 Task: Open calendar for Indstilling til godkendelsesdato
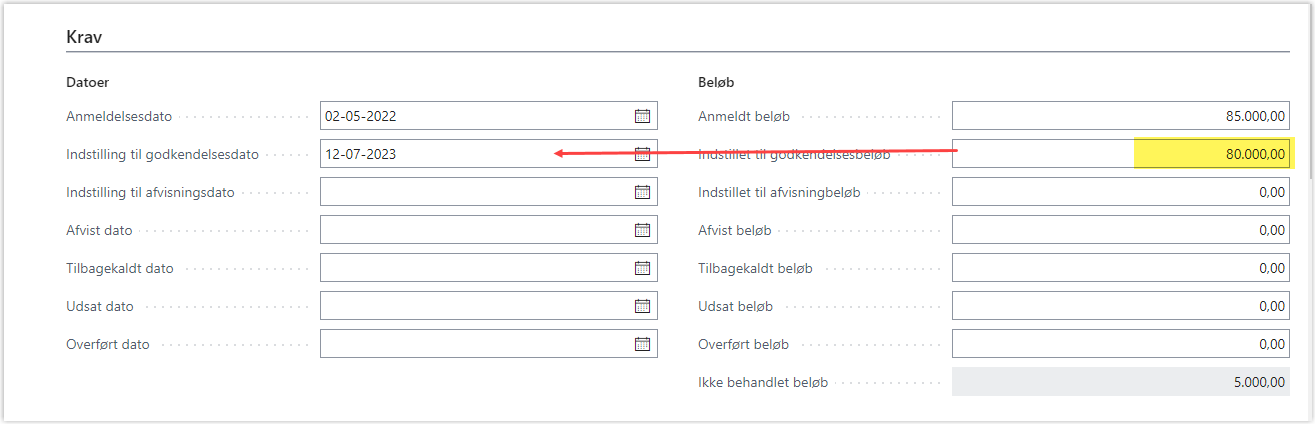pyautogui.click(x=642, y=154)
